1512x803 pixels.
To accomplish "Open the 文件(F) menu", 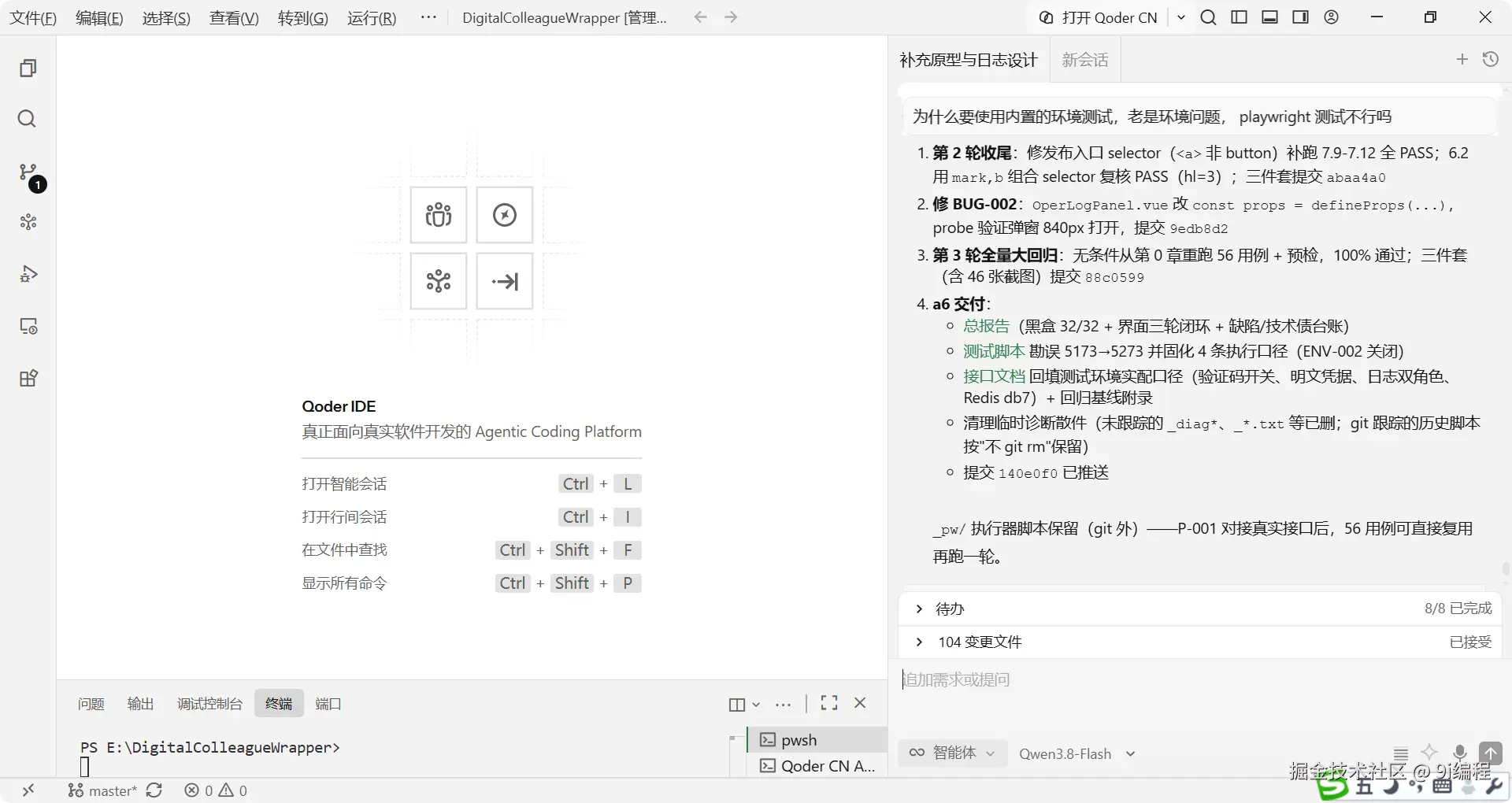I will pyautogui.click(x=33, y=18).
